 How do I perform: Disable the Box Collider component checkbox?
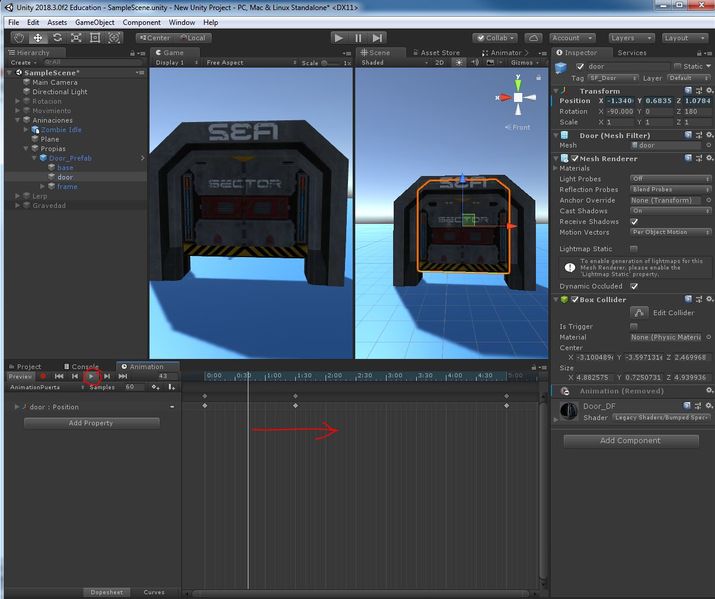click(575, 300)
